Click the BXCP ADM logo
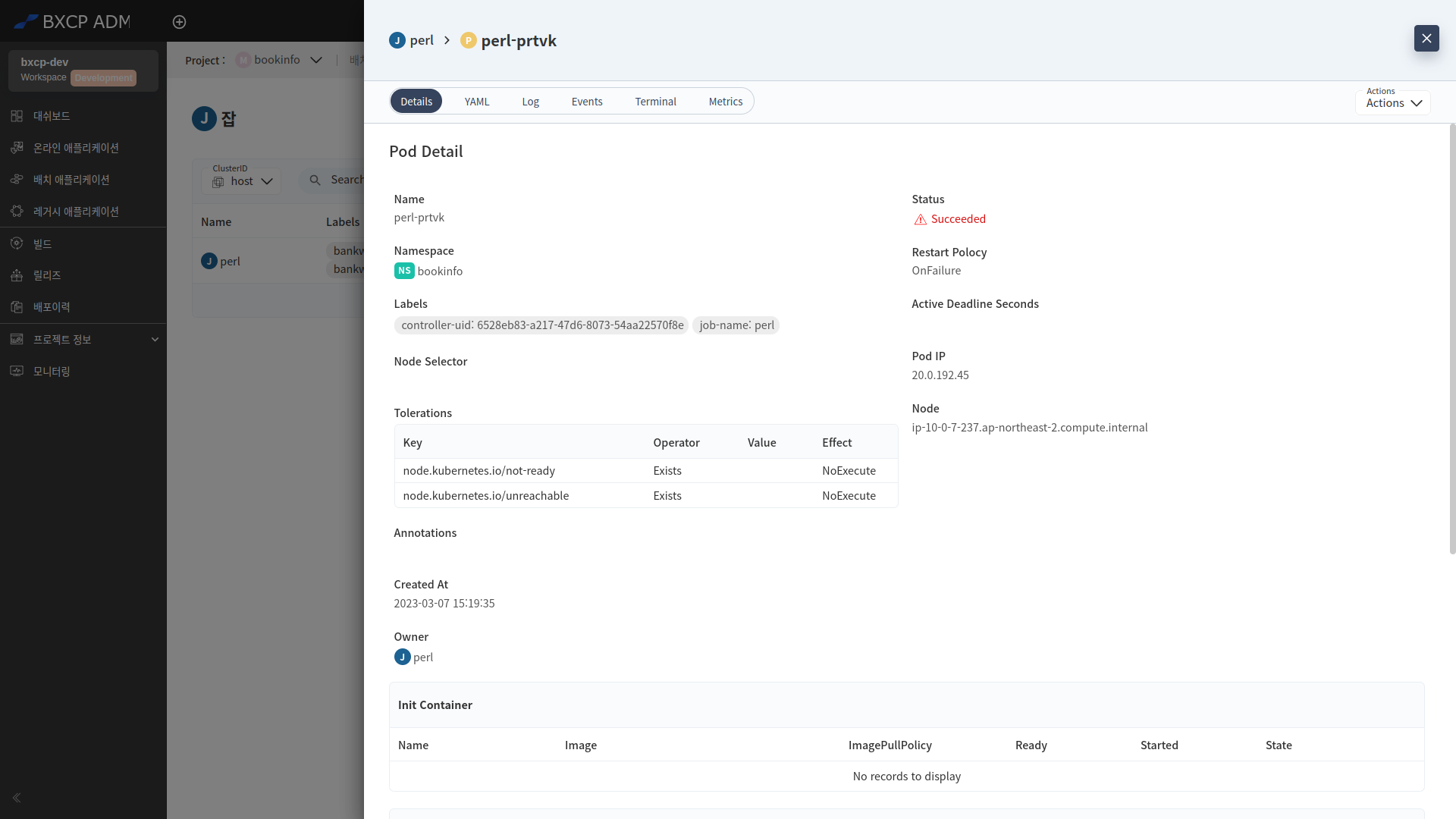 [72, 21]
